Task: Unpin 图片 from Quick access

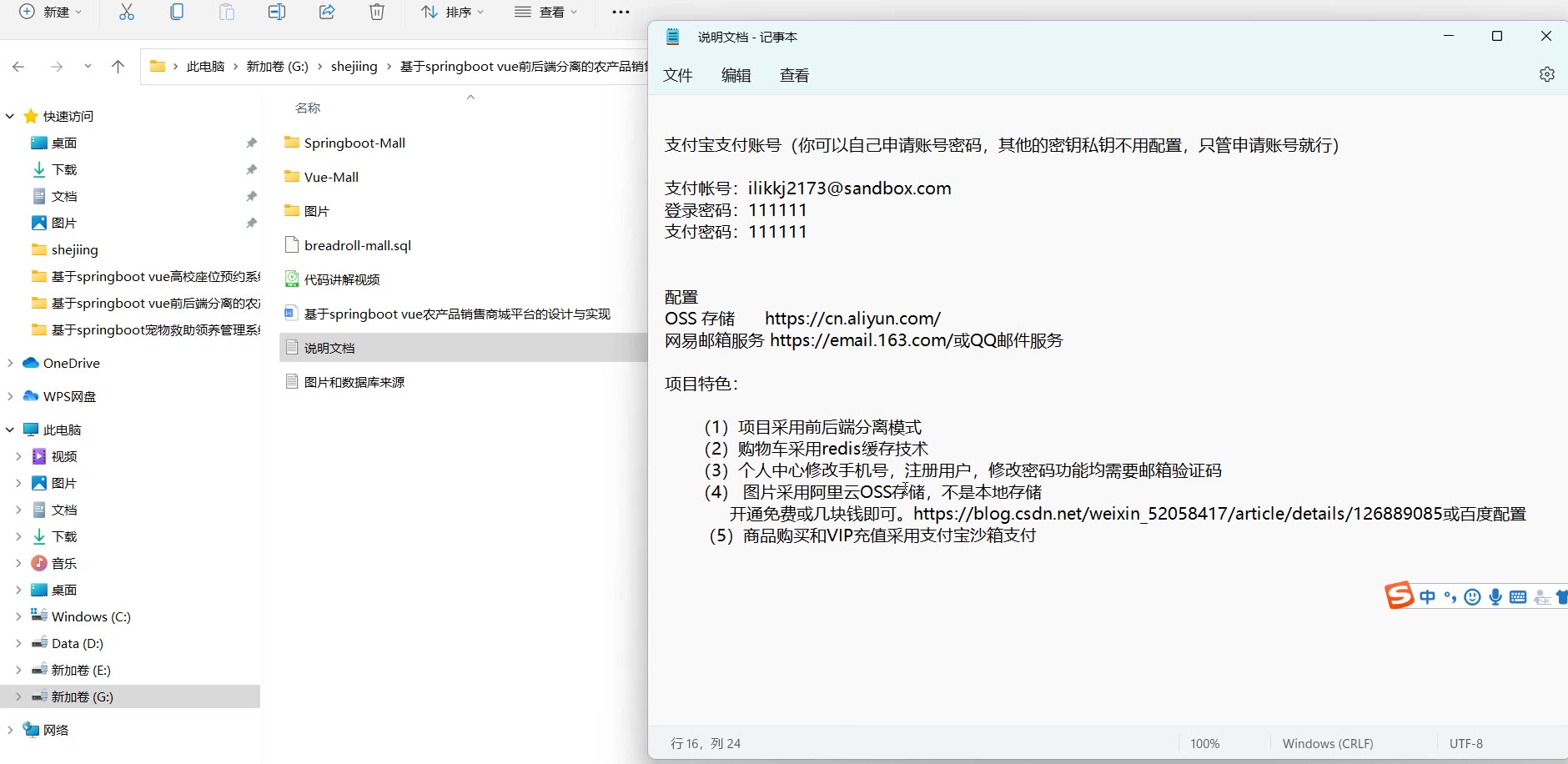Action: pos(251,223)
